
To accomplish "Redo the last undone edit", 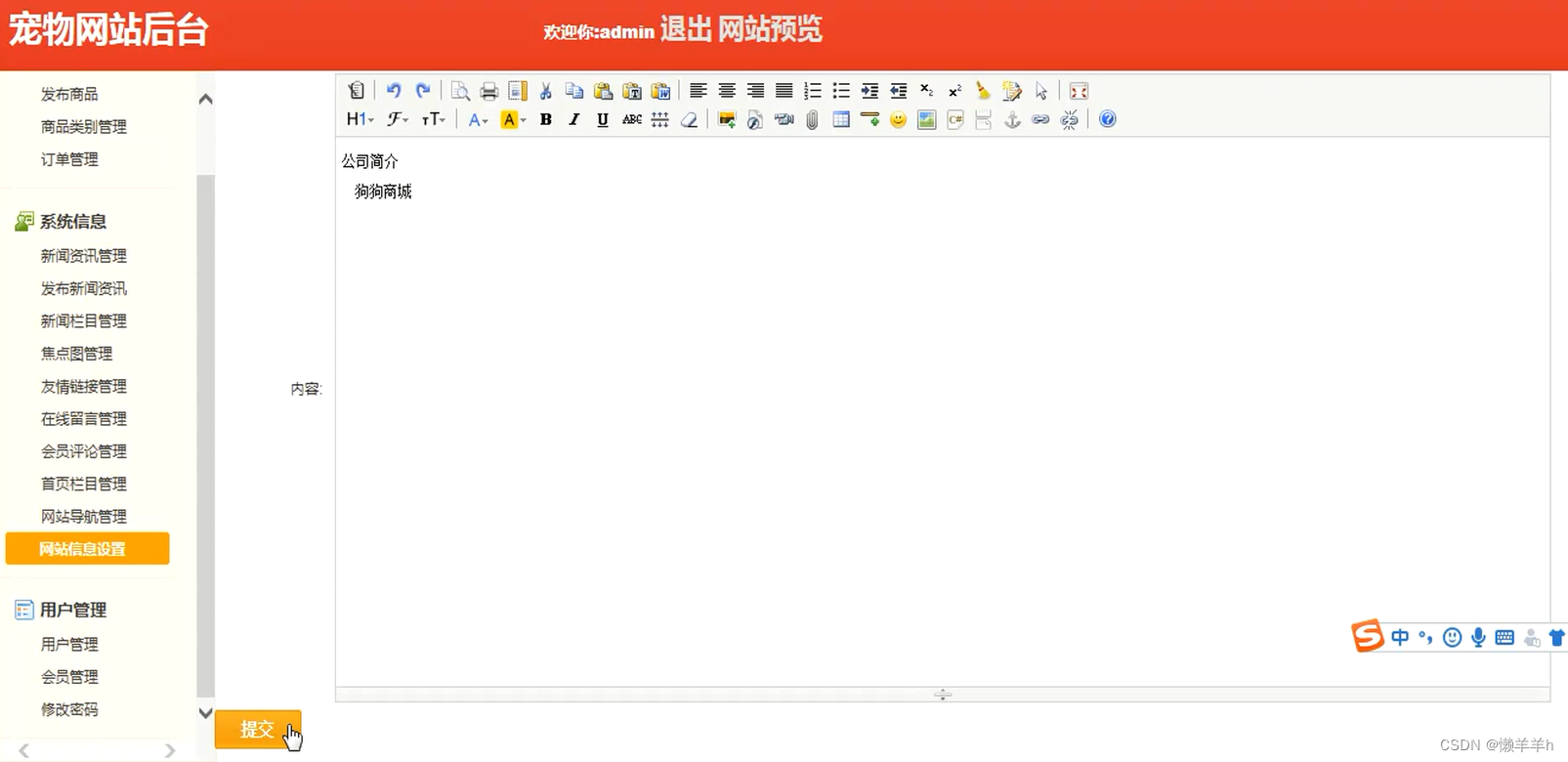I will 422,91.
